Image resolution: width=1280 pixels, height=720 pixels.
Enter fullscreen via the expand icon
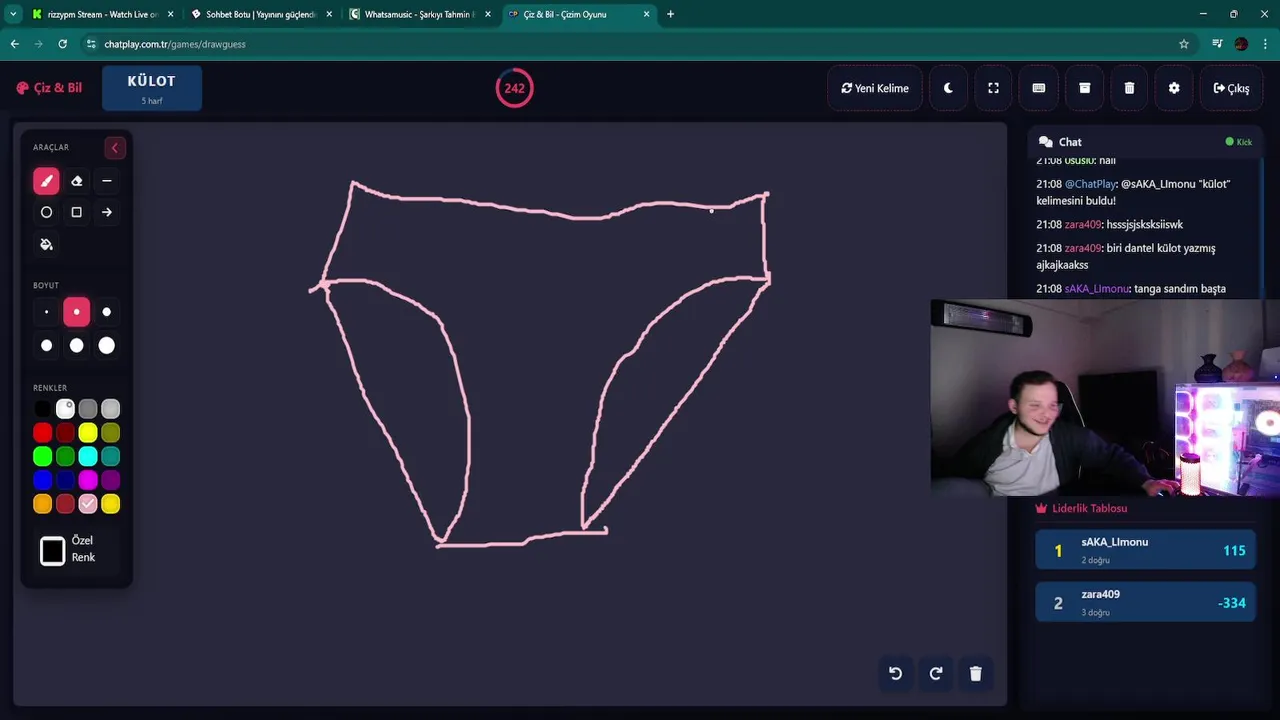pyautogui.click(x=993, y=88)
